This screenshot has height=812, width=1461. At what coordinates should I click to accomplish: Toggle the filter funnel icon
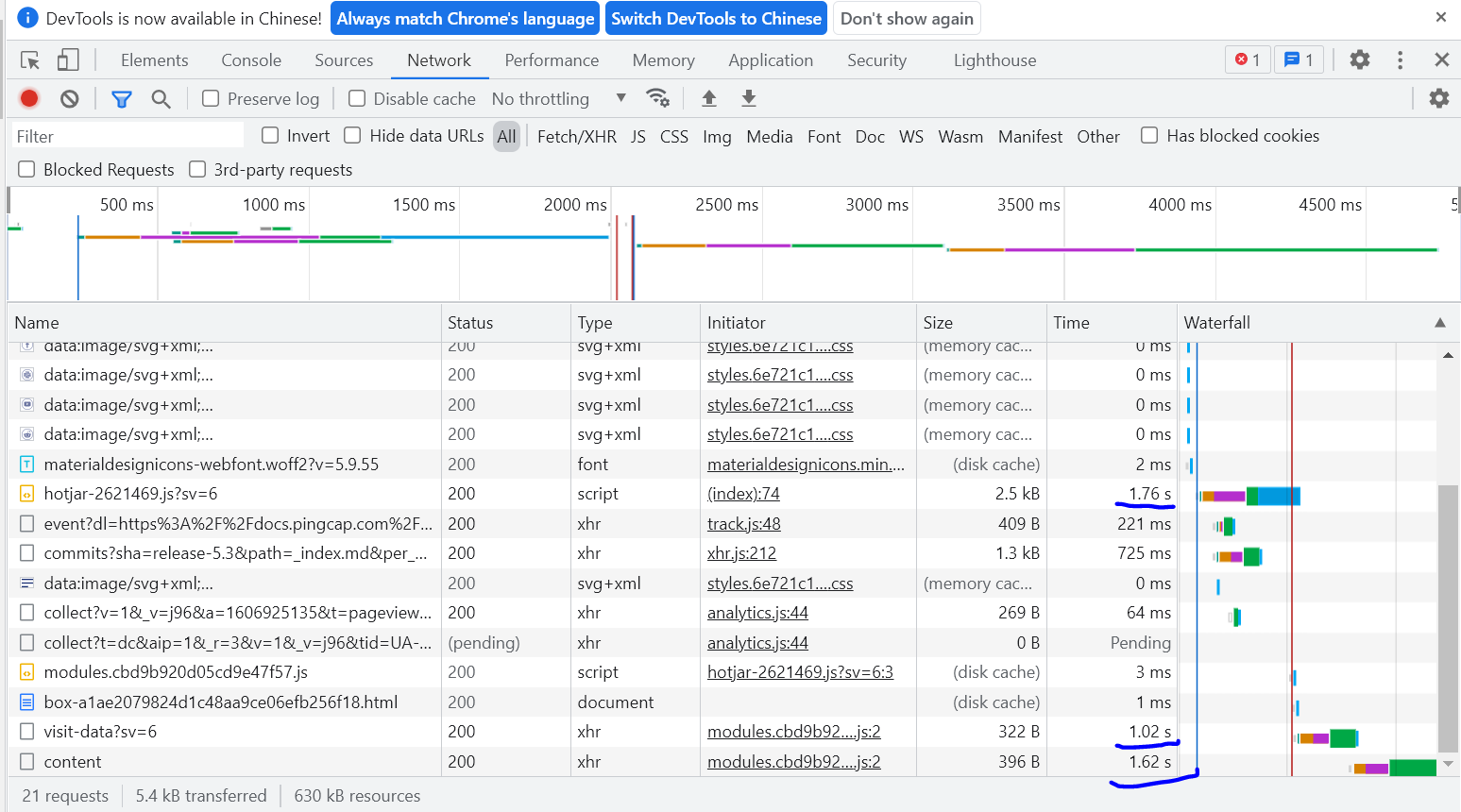(x=122, y=98)
